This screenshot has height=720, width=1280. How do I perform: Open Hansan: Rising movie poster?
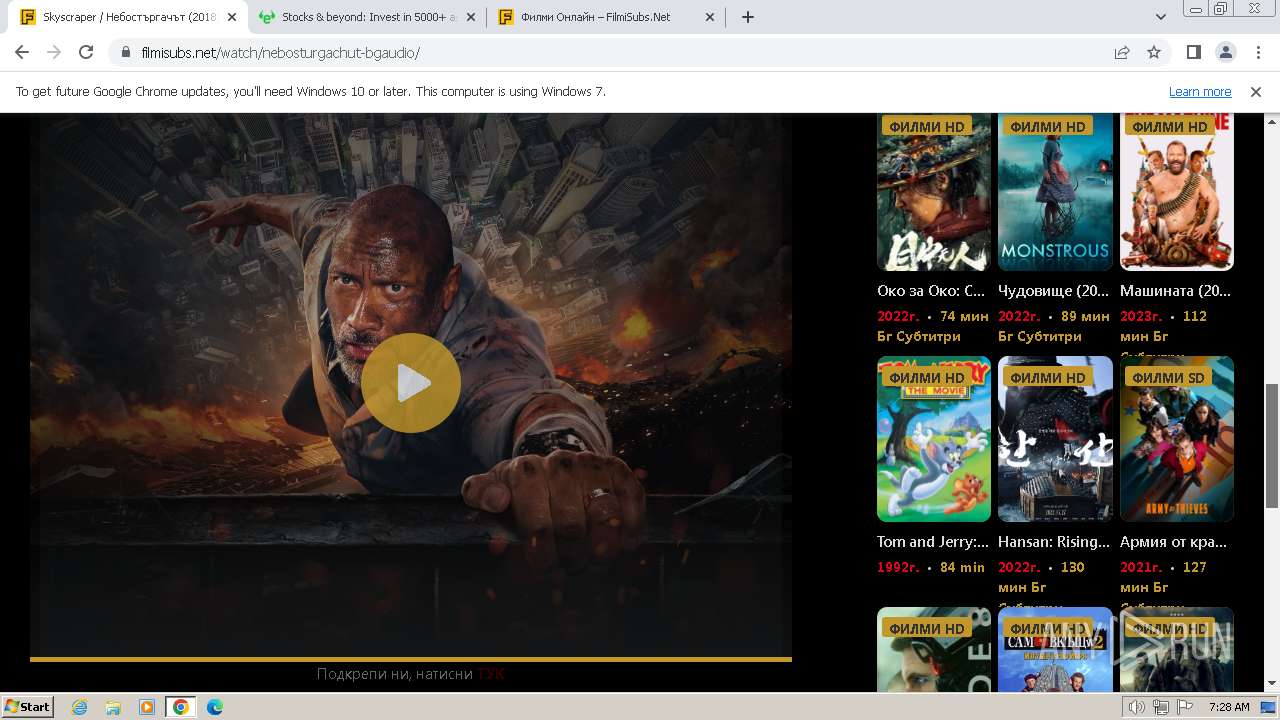click(x=1055, y=439)
